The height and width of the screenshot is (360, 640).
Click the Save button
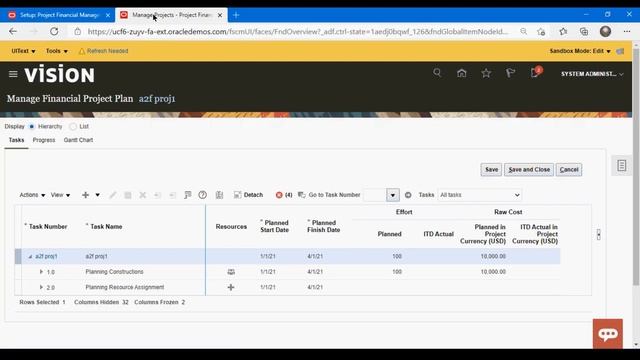click(x=491, y=169)
